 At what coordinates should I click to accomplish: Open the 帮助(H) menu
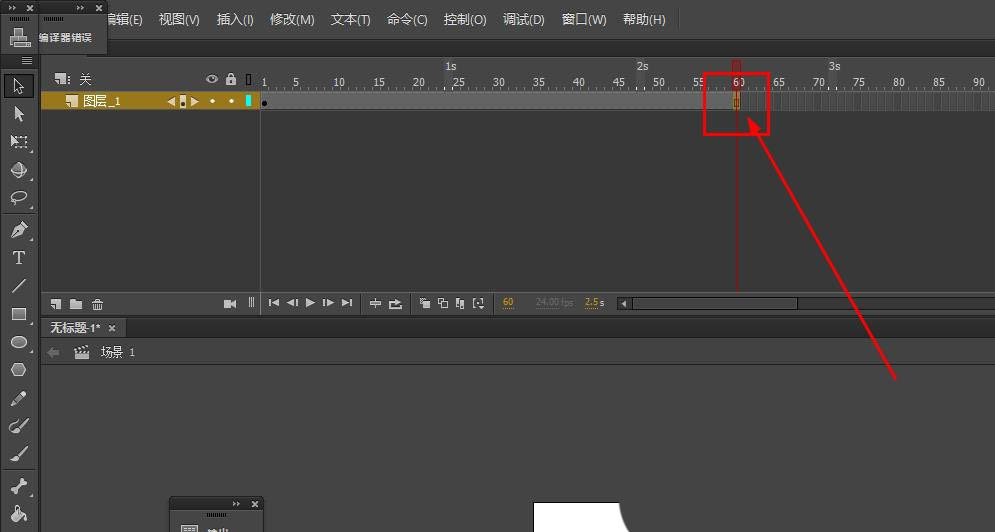tap(644, 20)
